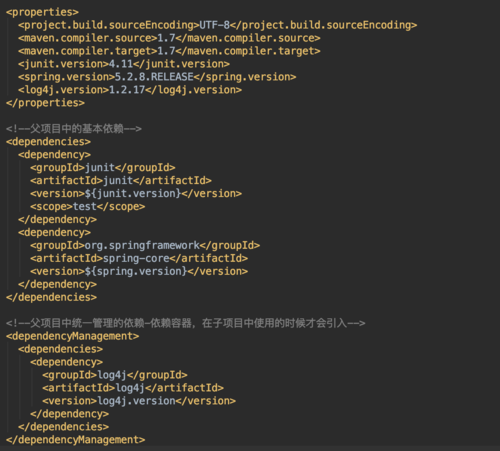Click the junit groupId line

pyautogui.click(x=103, y=168)
